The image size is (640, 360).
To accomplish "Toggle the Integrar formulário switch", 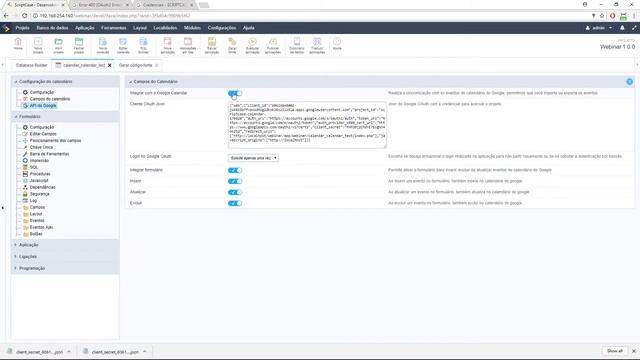I will (235, 170).
